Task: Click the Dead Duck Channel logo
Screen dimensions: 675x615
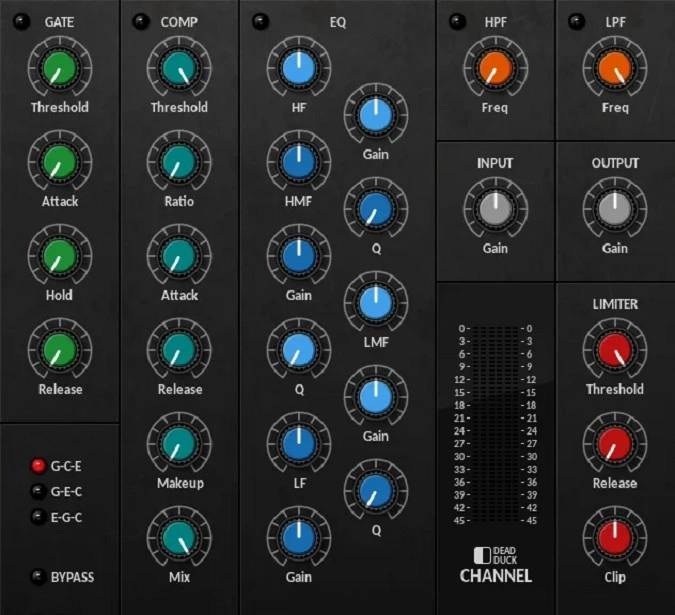Action: click(x=495, y=565)
